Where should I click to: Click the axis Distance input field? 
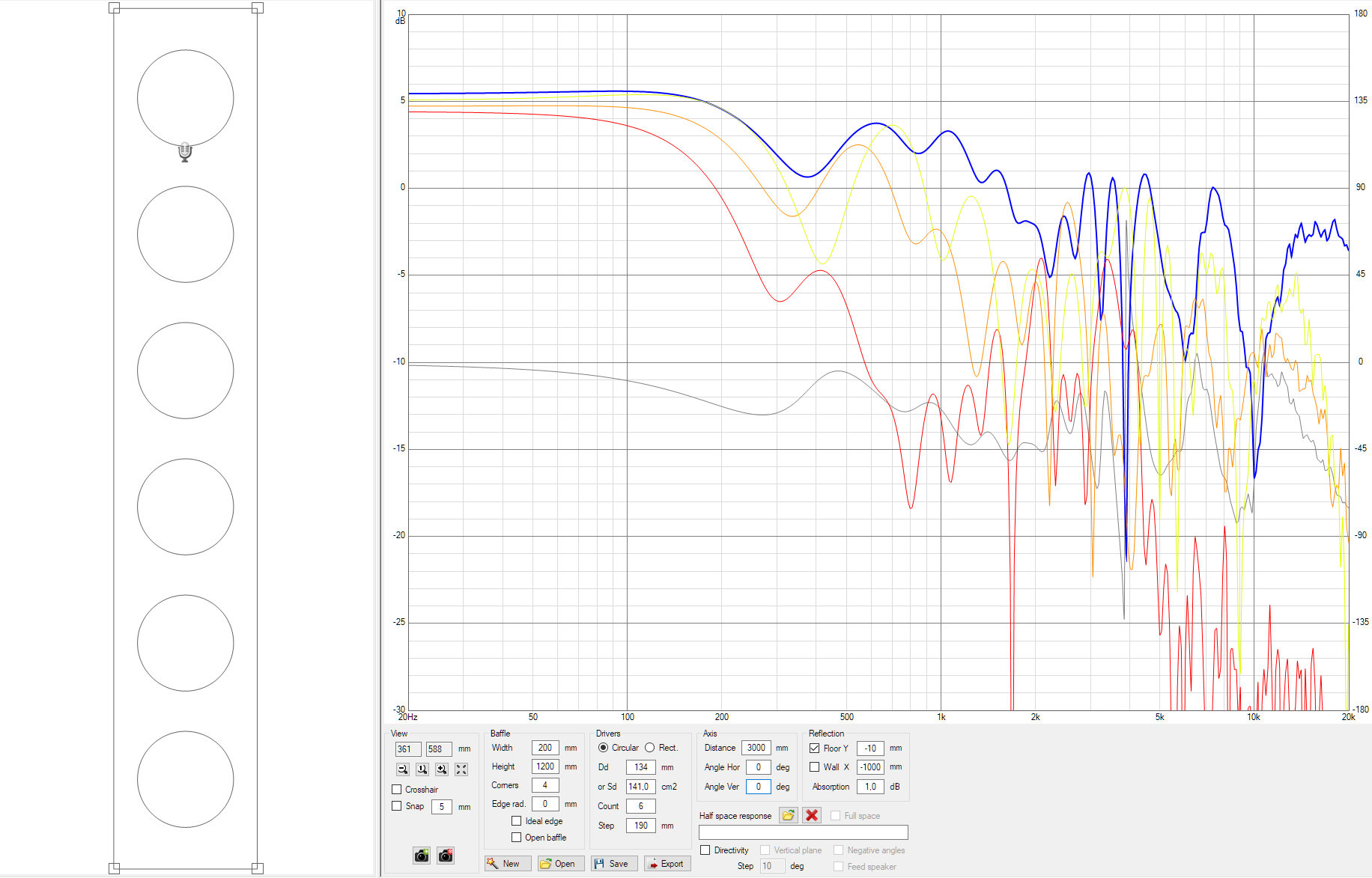(756, 748)
